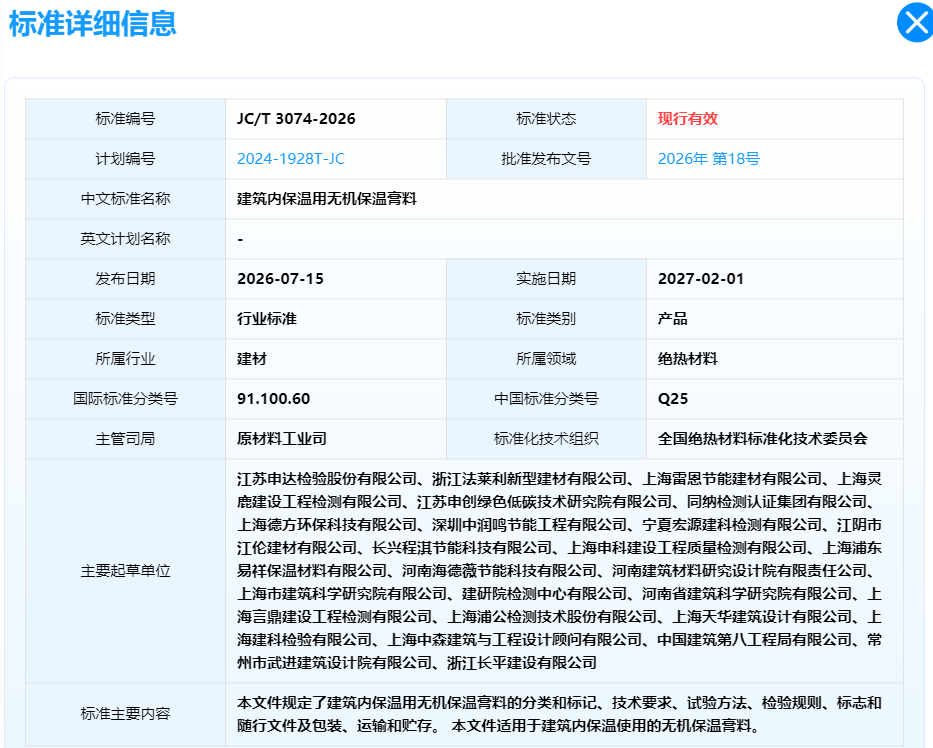Click the 标准类型 label cell
The width and height of the screenshot is (933, 748).
tap(126, 319)
